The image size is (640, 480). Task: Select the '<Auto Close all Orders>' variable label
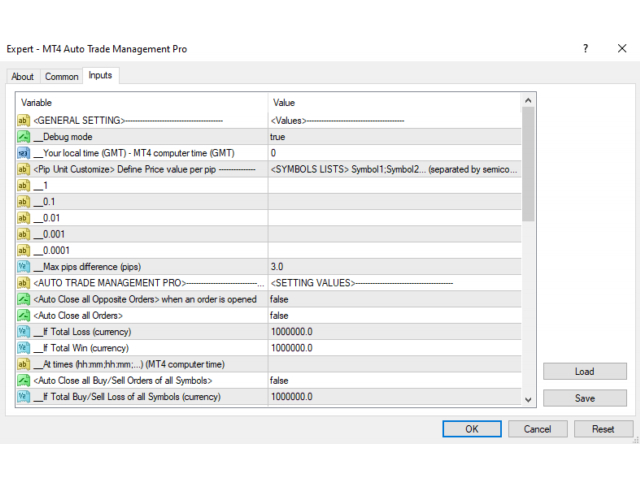(x=78, y=316)
